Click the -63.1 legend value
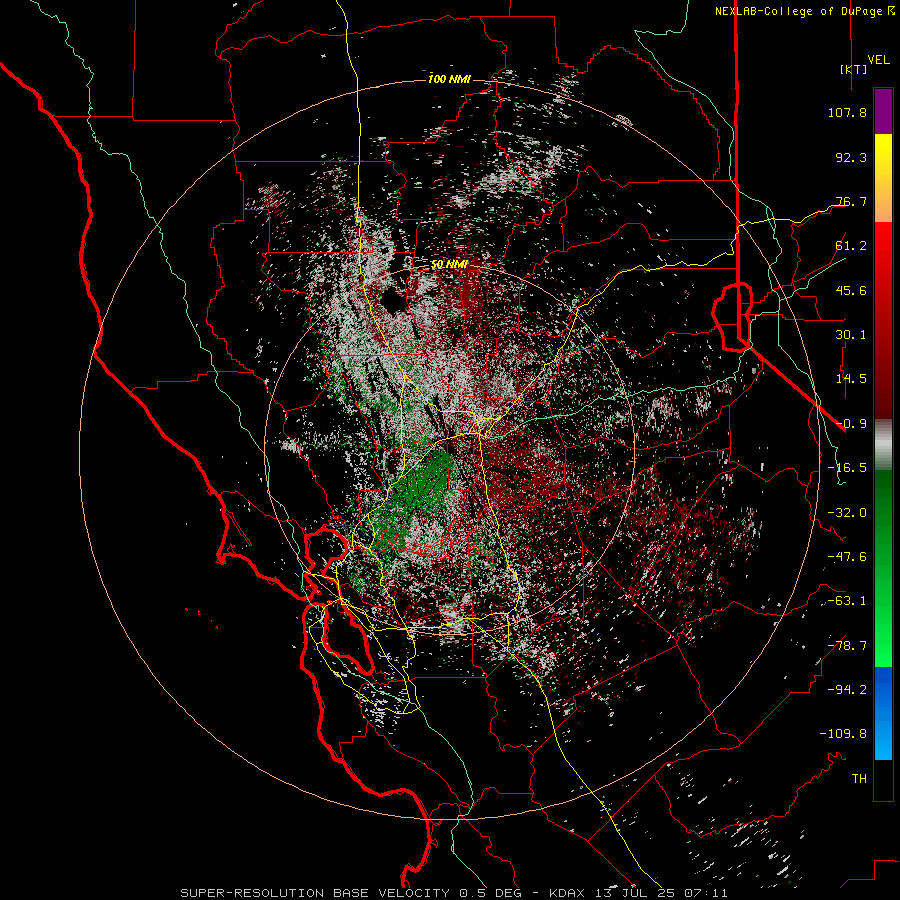Viewport: 900px width, 900px height. (x=847, y=601)
